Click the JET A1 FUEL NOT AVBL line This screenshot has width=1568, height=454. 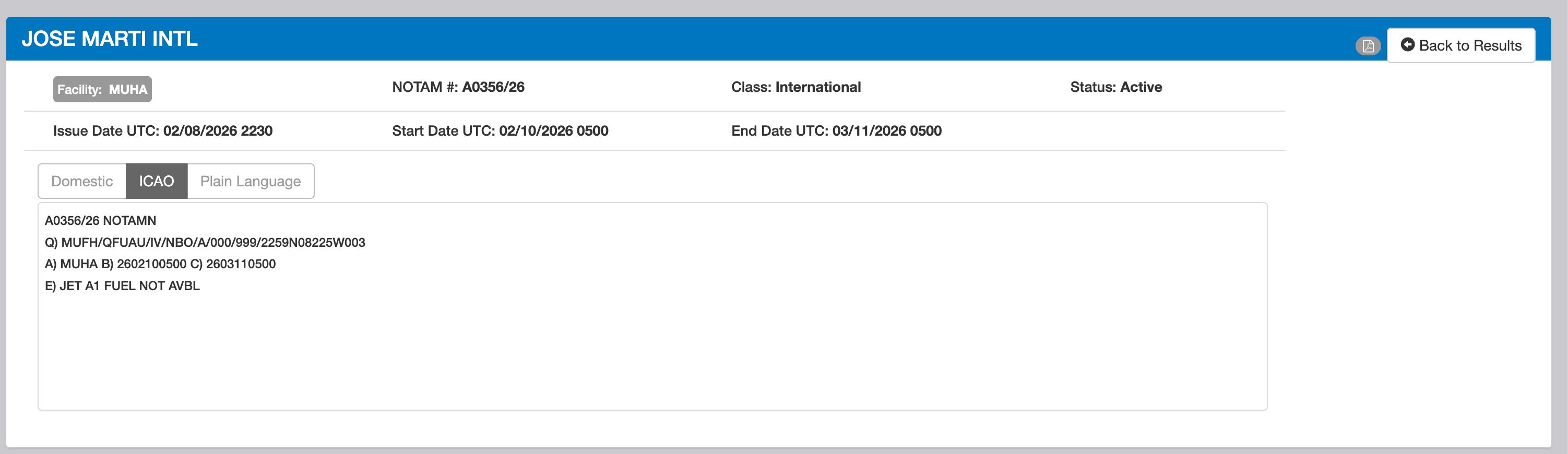click(122, 286)
